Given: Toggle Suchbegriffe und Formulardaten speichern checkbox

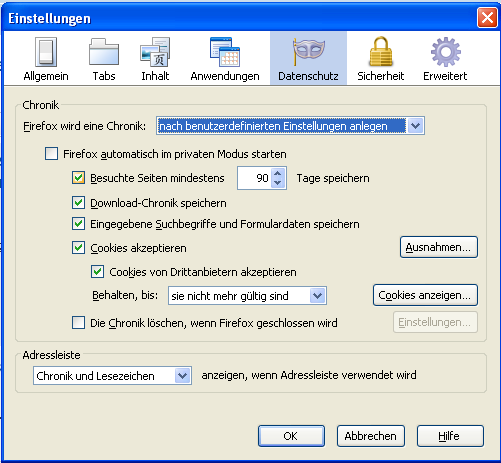Looking at the screenshot, I should [x=78, y=224].
